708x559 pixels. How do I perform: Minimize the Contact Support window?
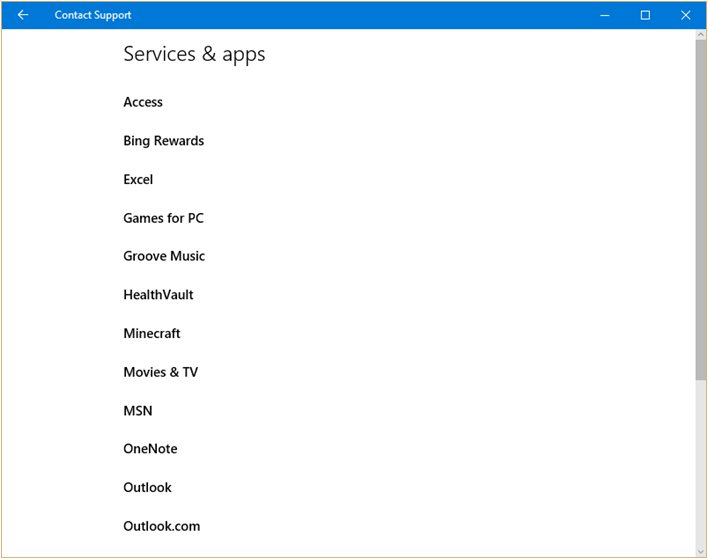click(605, 15)
